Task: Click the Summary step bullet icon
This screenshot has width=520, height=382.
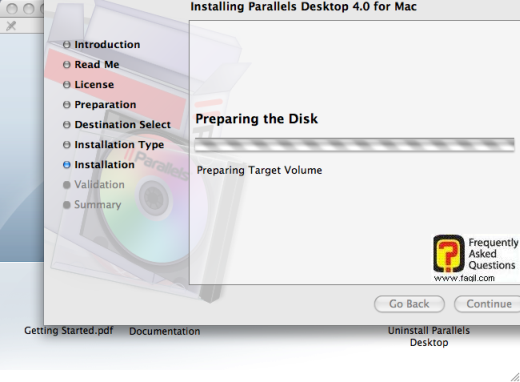Action: [67, 205]
